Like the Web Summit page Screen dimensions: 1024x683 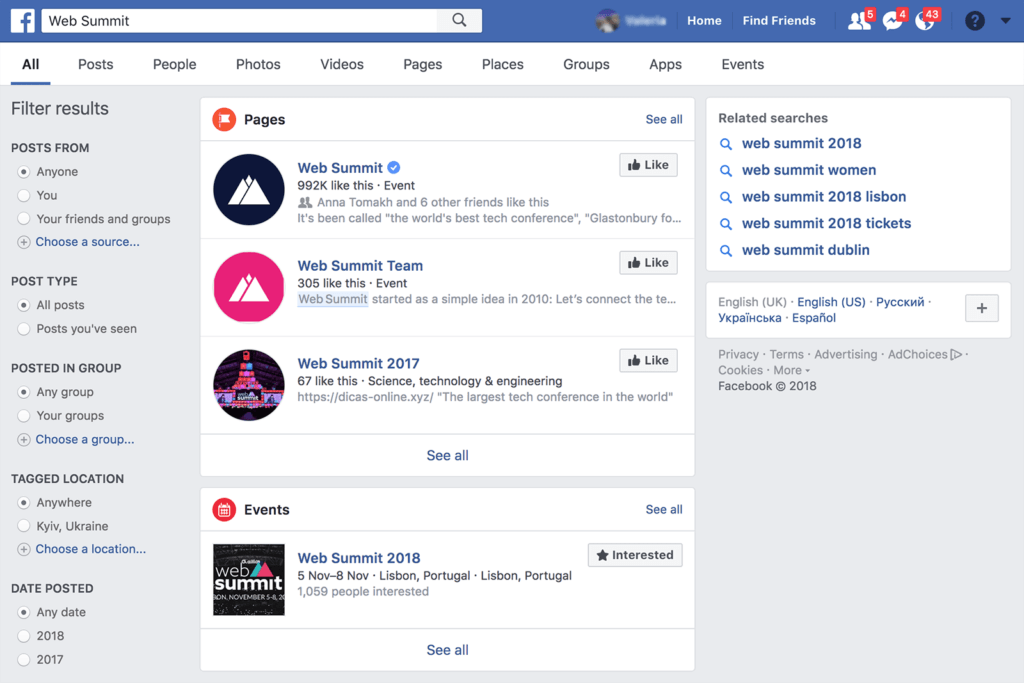(648, 165)
